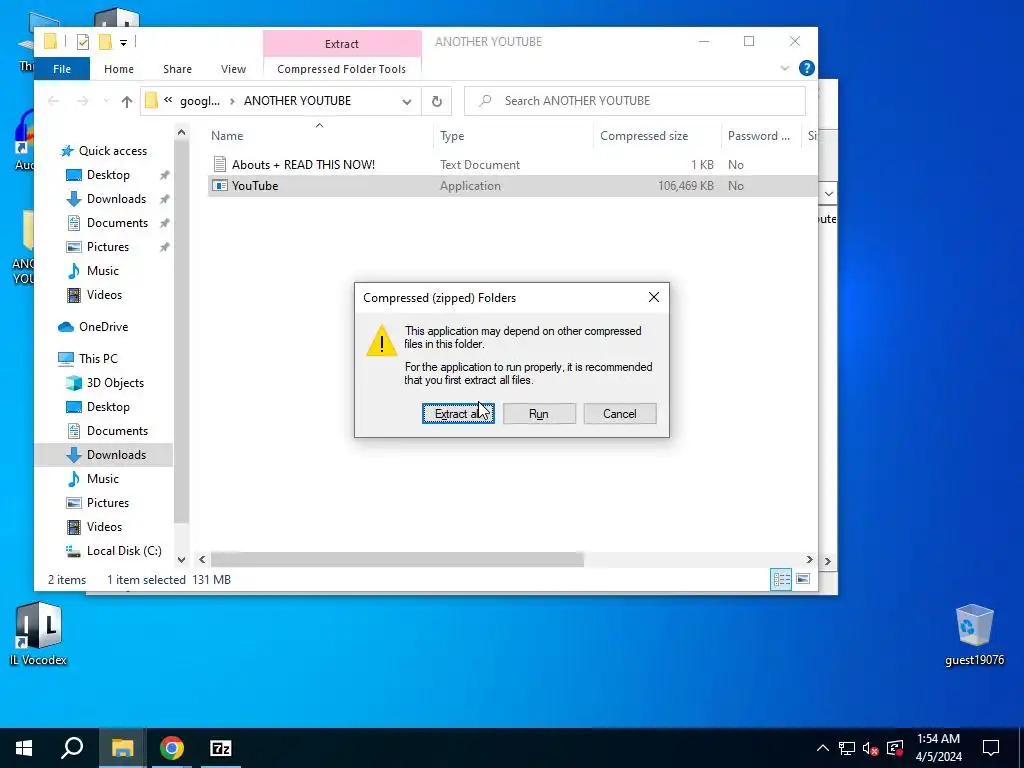
Task: Select OneDrive in navigation pane
Action: coord(103,327)
